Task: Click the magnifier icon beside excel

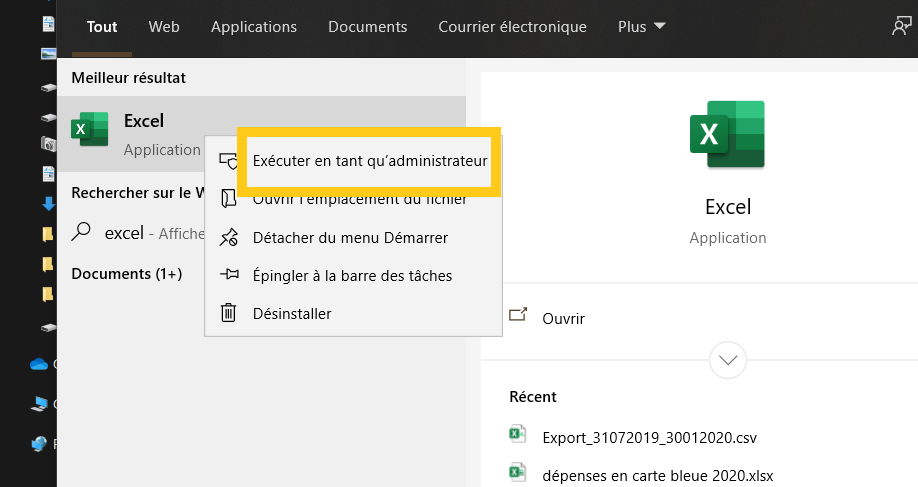Action: pyautogui.click(x=81, y=232)
